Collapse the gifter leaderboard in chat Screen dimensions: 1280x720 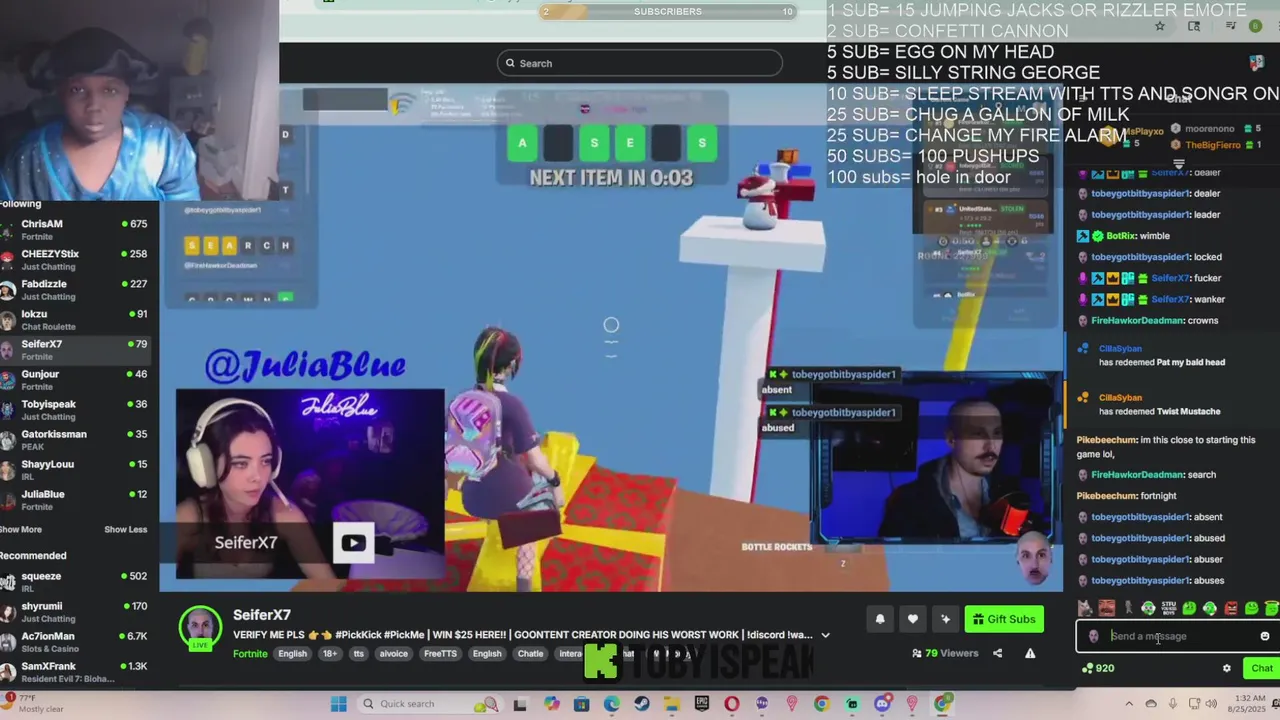[1178, 164]
